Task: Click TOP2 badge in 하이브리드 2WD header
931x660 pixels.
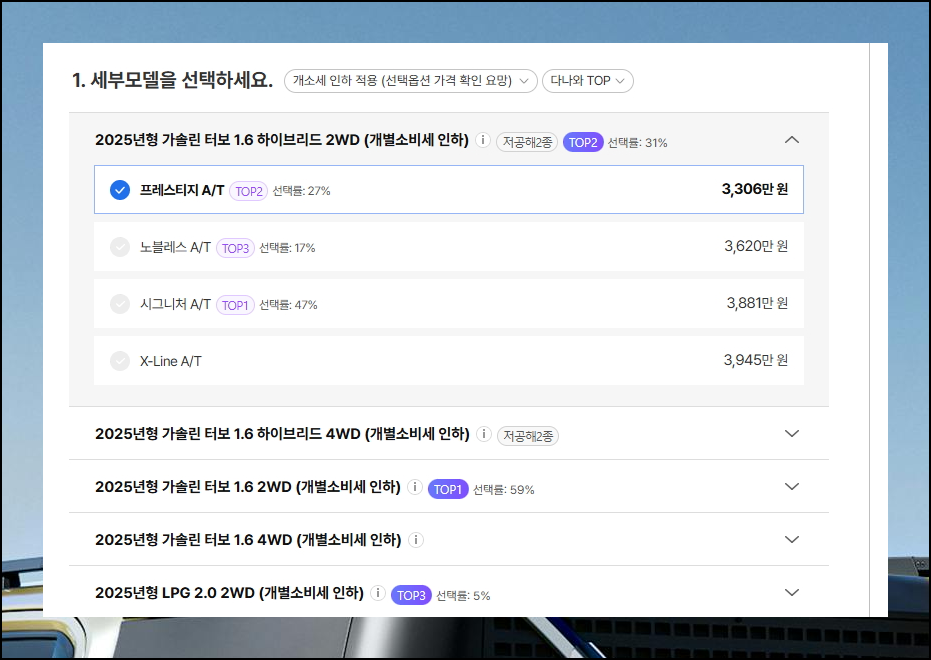Action: click(583, 142)
